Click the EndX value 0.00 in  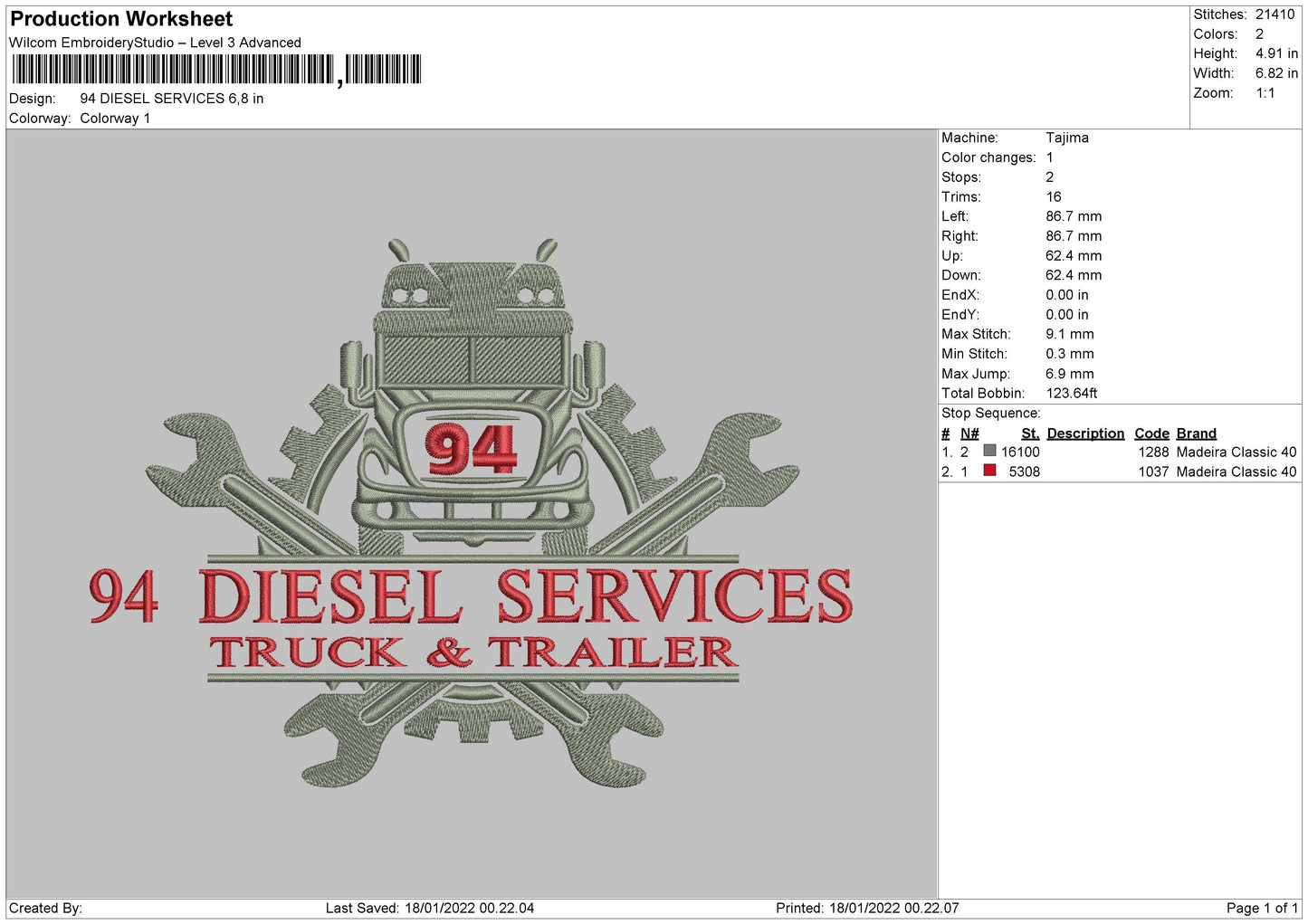(x=1067, y=295)
